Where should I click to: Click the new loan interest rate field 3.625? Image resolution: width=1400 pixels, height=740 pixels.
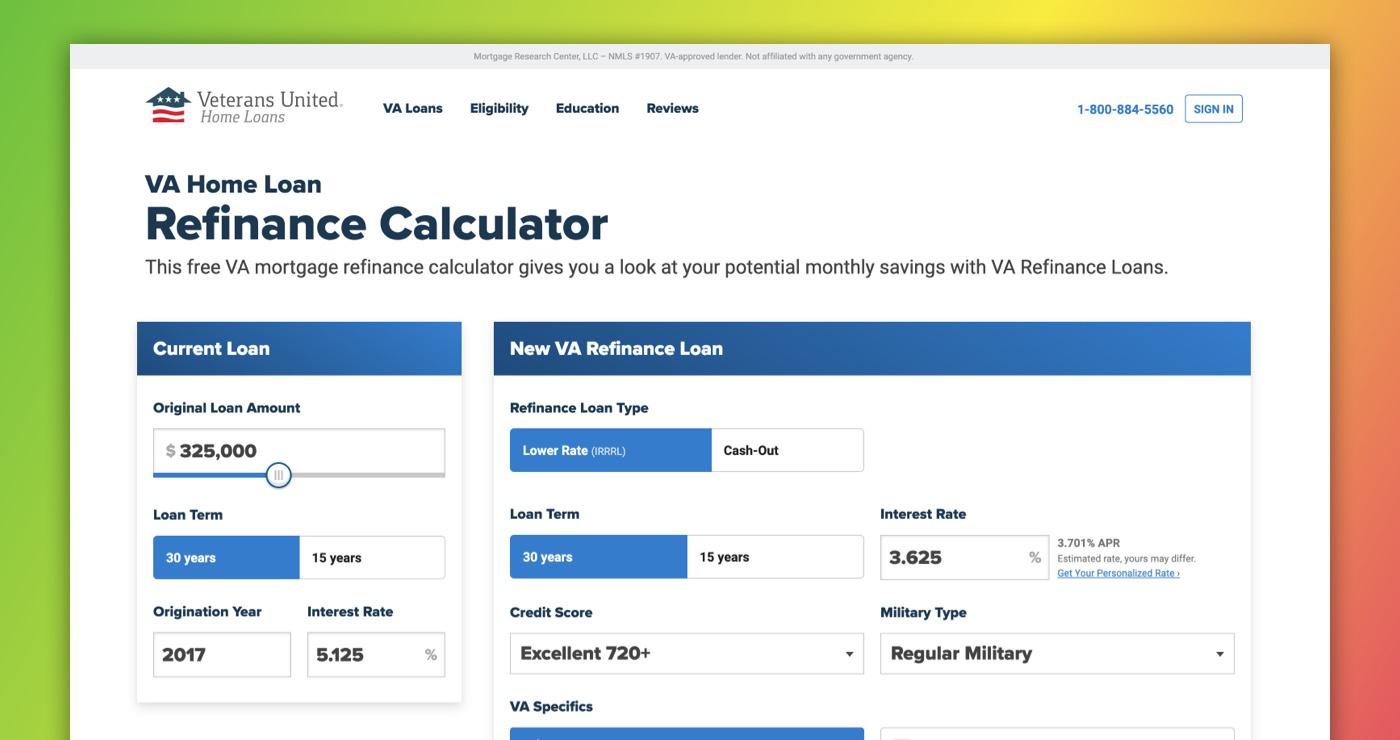click(965, 557)
